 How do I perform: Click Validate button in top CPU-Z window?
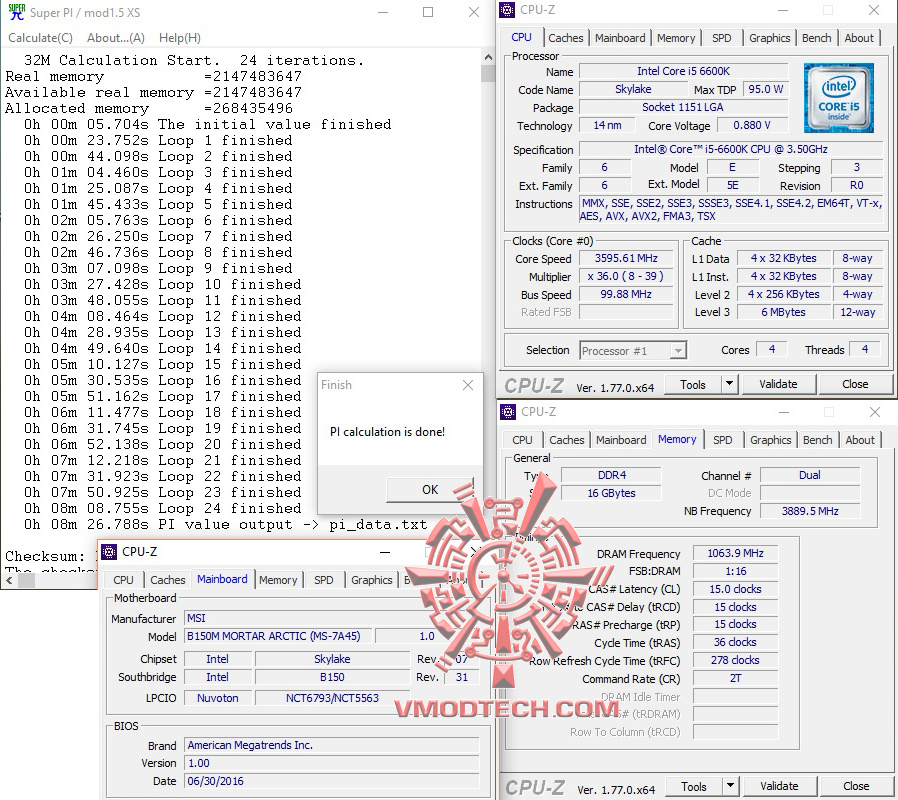(778, 384)
